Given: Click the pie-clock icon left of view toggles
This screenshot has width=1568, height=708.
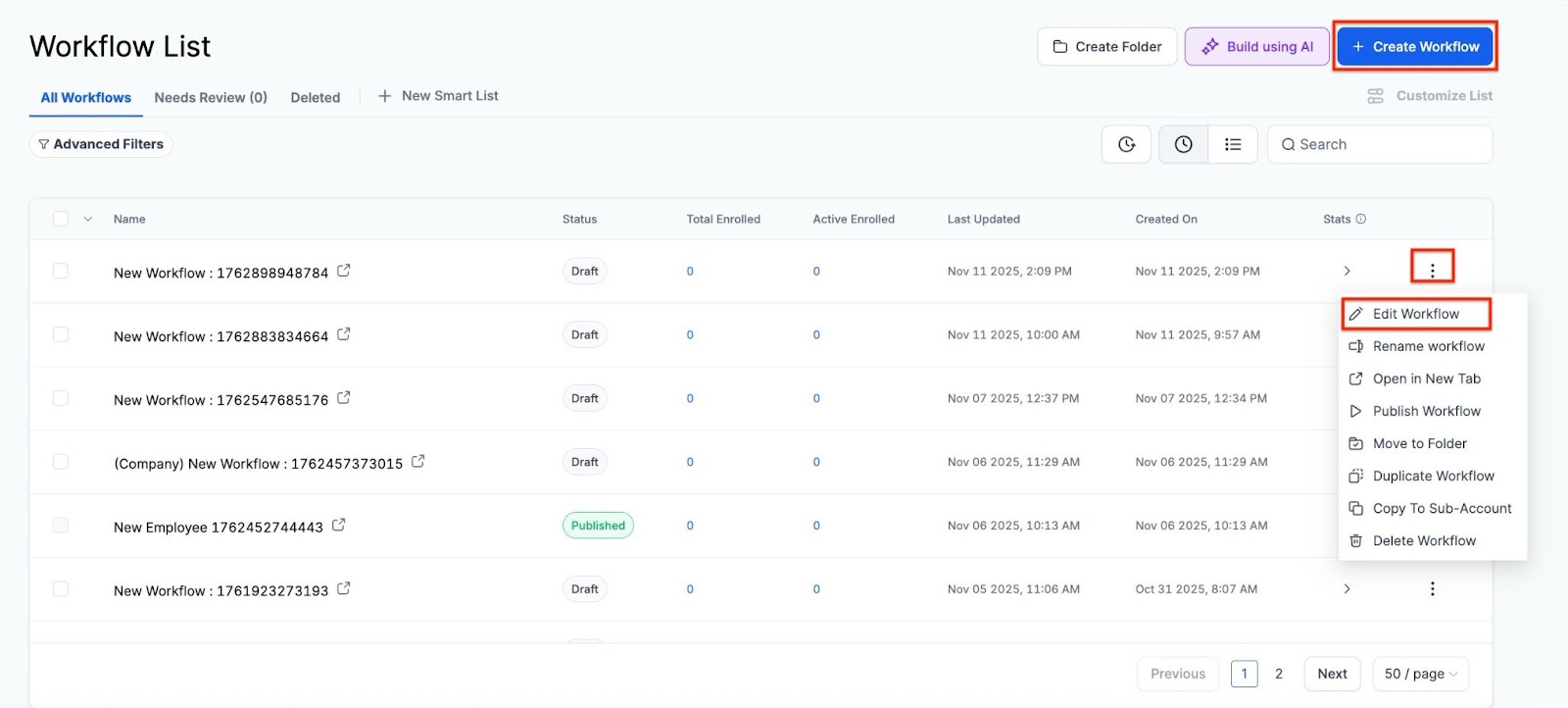Looking at the screenshot, I should point(1126,144).
